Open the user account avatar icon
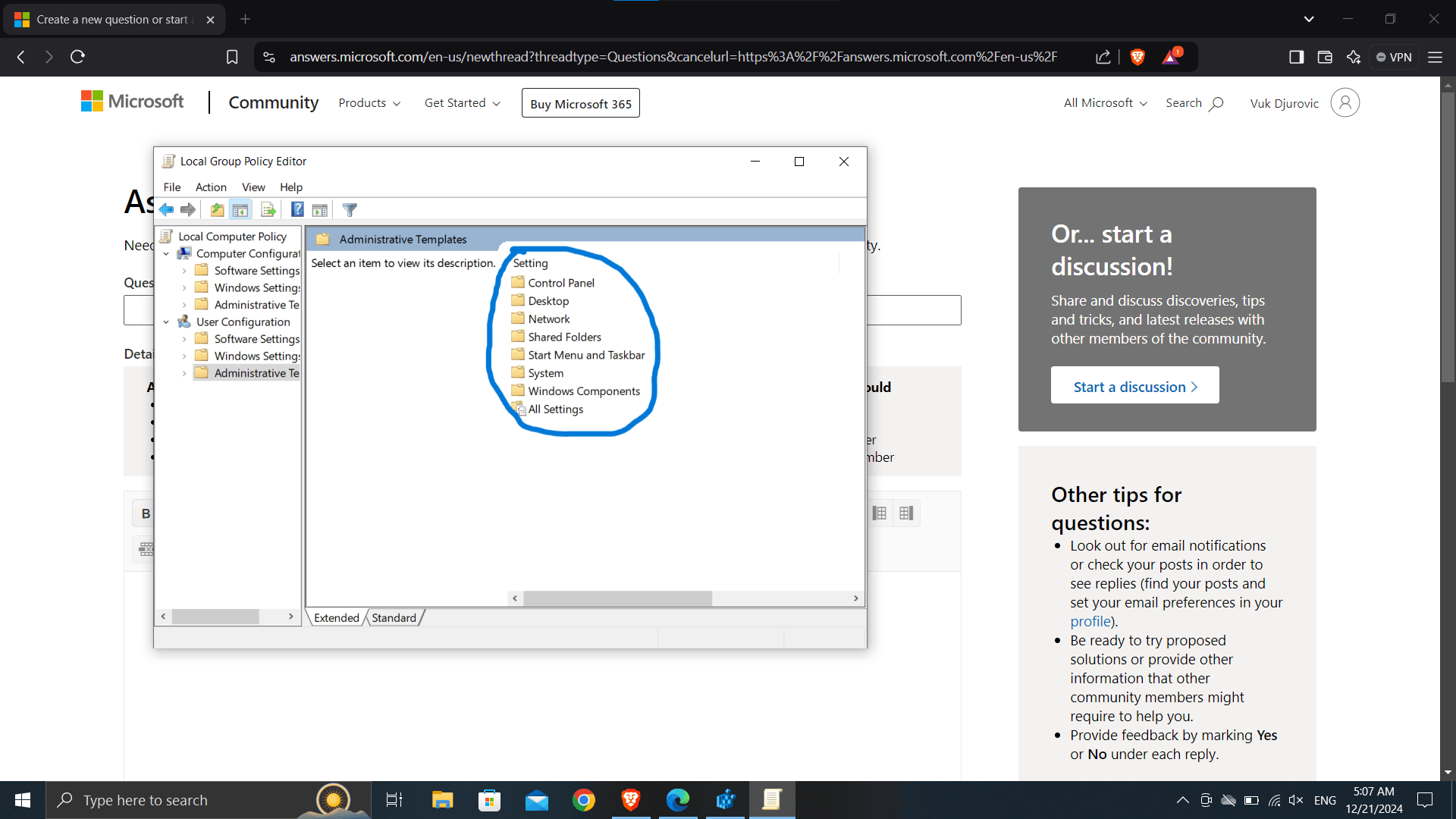This screenshot has height=819, width=1456. pyautogui.click(x=1345, y=102)
